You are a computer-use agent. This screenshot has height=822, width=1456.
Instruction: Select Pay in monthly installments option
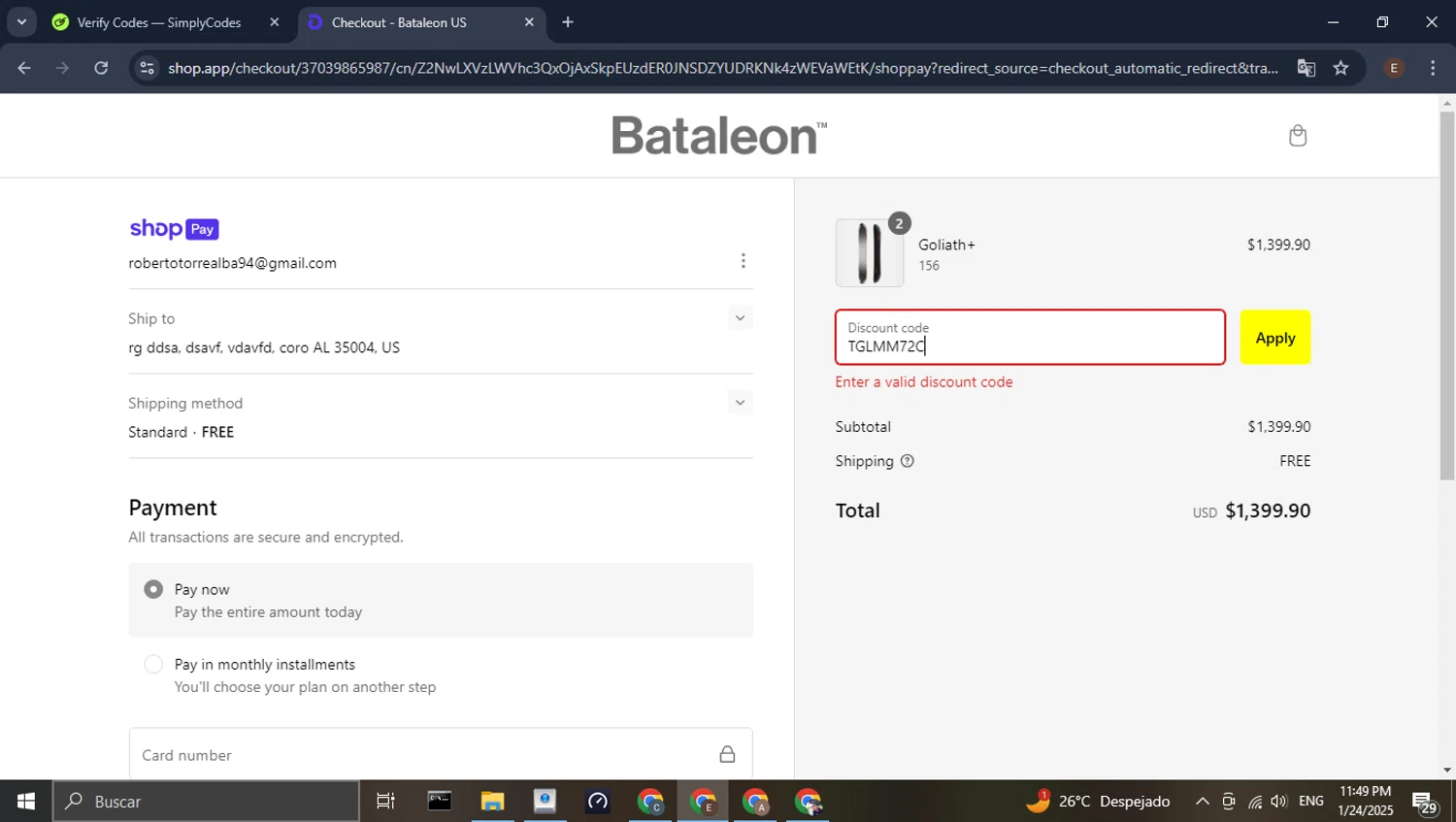click(x=153, y=664)
